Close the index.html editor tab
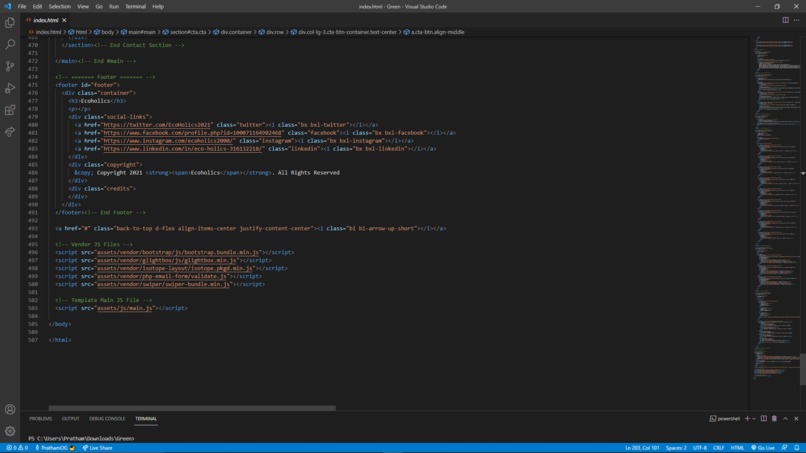The width and height of the screenshot is (806, 453). click(64, 20)
